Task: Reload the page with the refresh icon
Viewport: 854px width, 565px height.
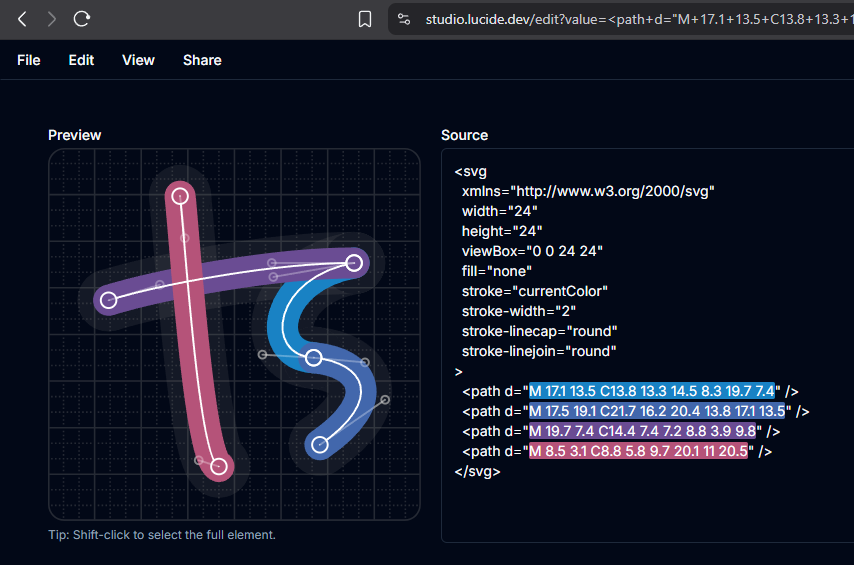Action: tap(82, 19)
